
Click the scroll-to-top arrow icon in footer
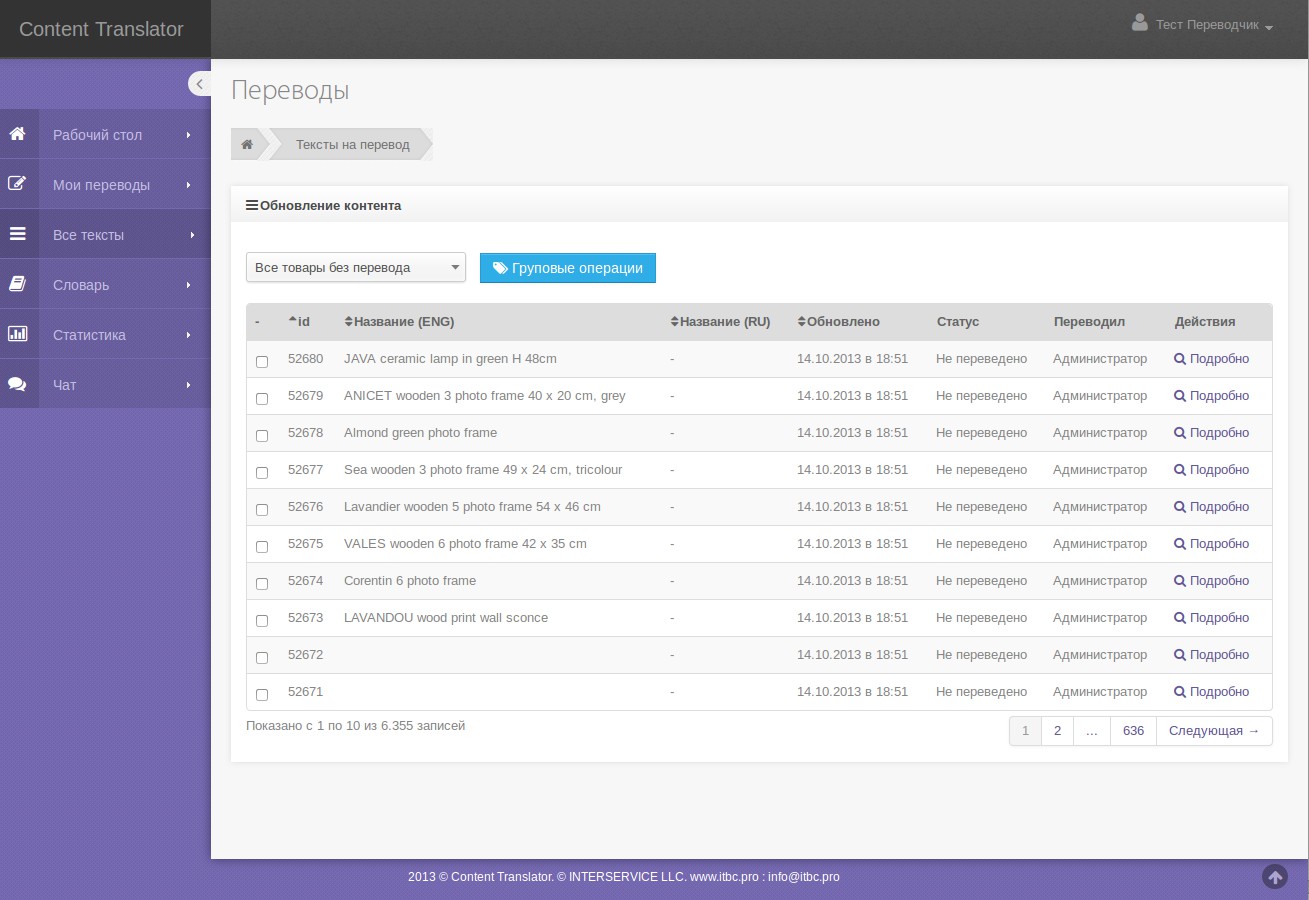[x=1275, y=877]
